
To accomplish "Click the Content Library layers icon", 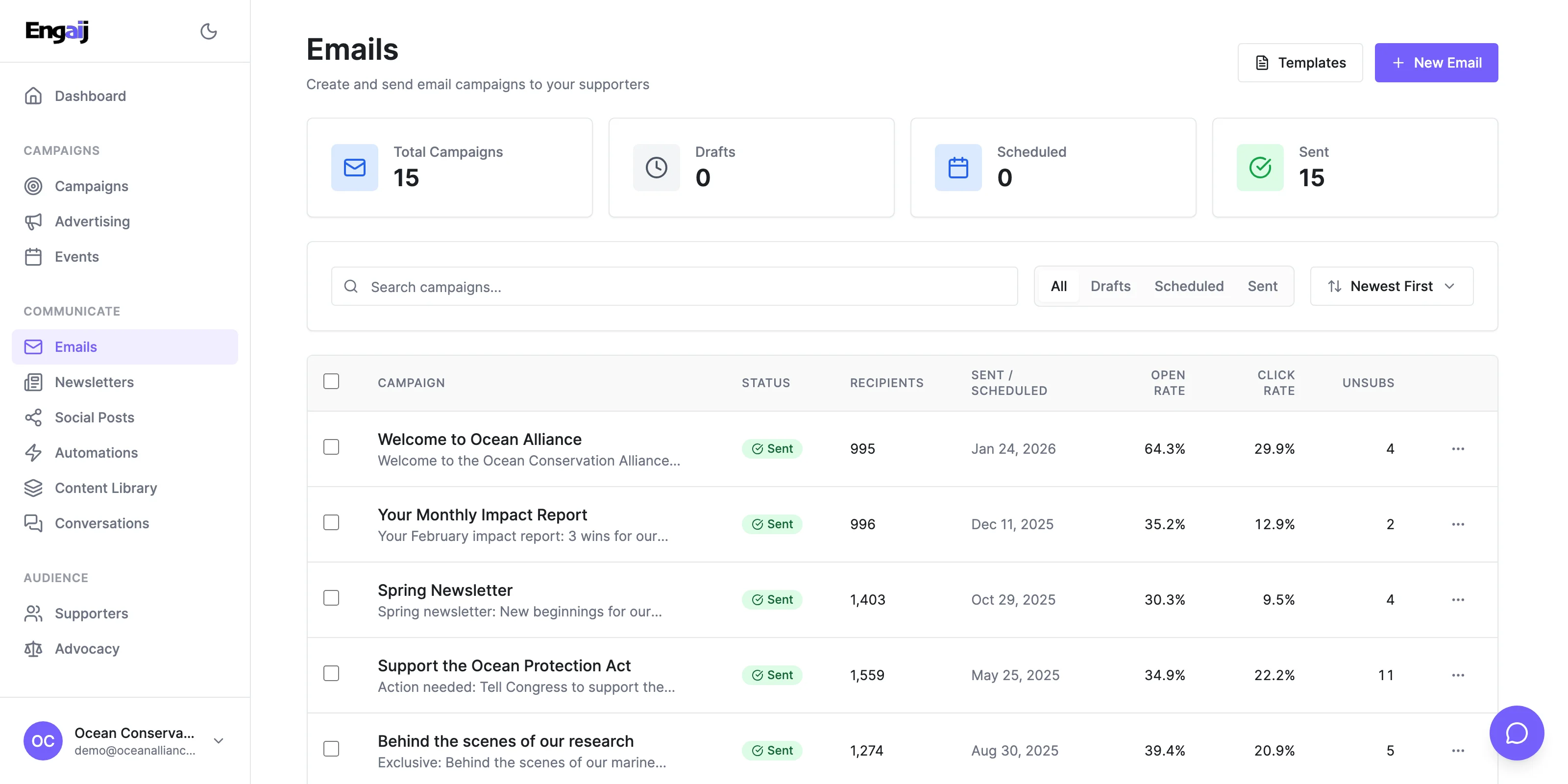I will coord(33,488).
